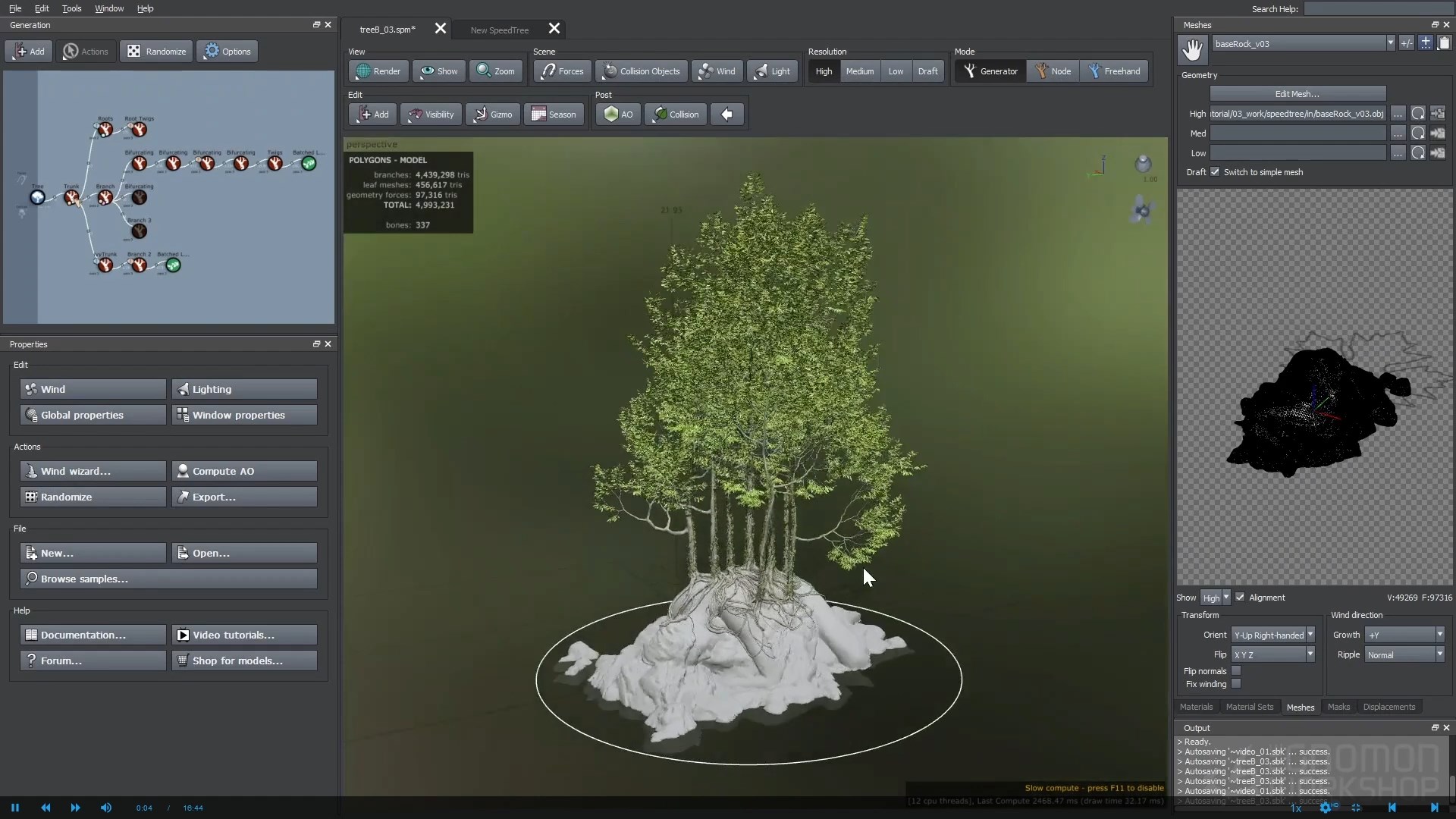This screenshot has width=1456, height=819.
Task: Select the Wind scene tool
Action: click(x=717, y=71)
